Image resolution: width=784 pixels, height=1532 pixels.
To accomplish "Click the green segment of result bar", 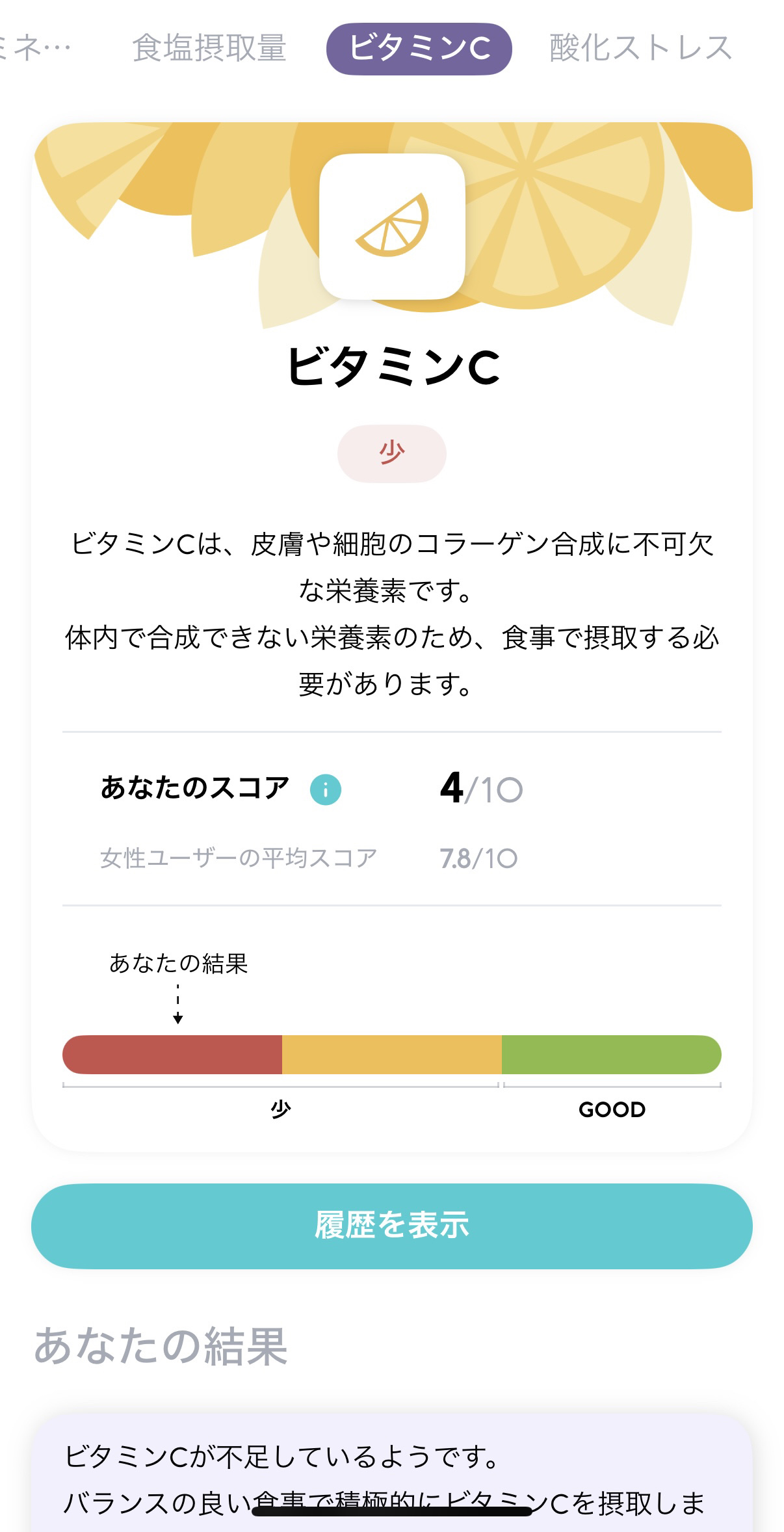I will [611, 1054].
